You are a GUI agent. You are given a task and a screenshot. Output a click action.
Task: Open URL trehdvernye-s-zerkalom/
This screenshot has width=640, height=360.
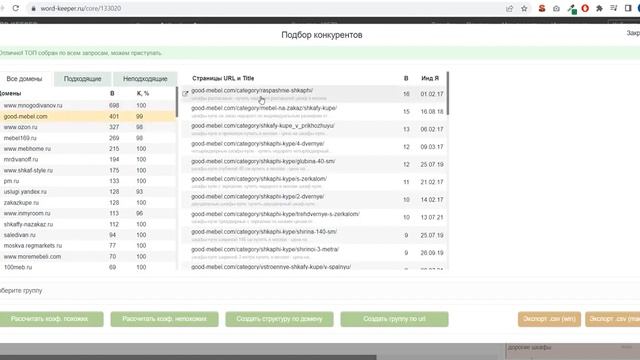click(275, 214)
